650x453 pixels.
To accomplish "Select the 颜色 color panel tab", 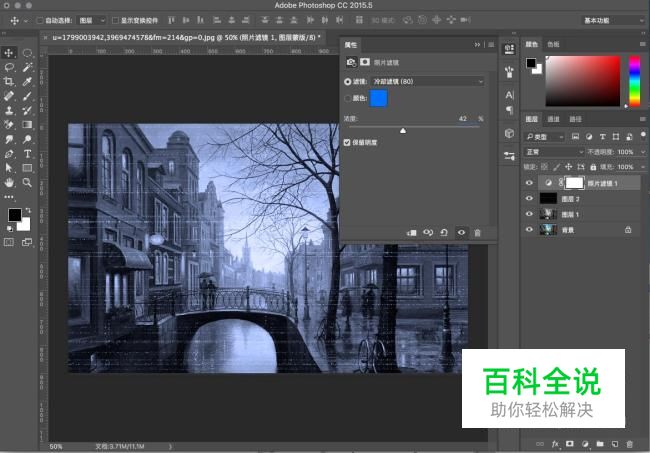I will [x=532, y=44].
